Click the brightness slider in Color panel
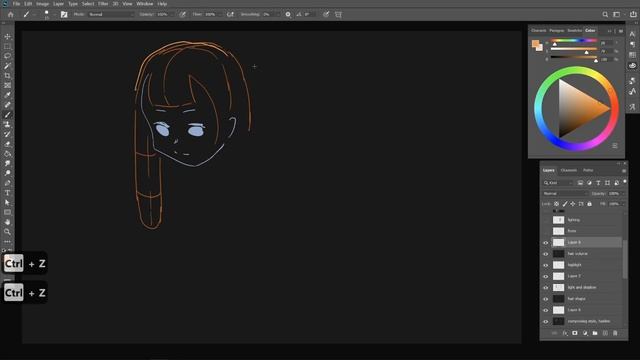This screenshot has width=640, height=360. pyautogui.click(x=574, y=57)
